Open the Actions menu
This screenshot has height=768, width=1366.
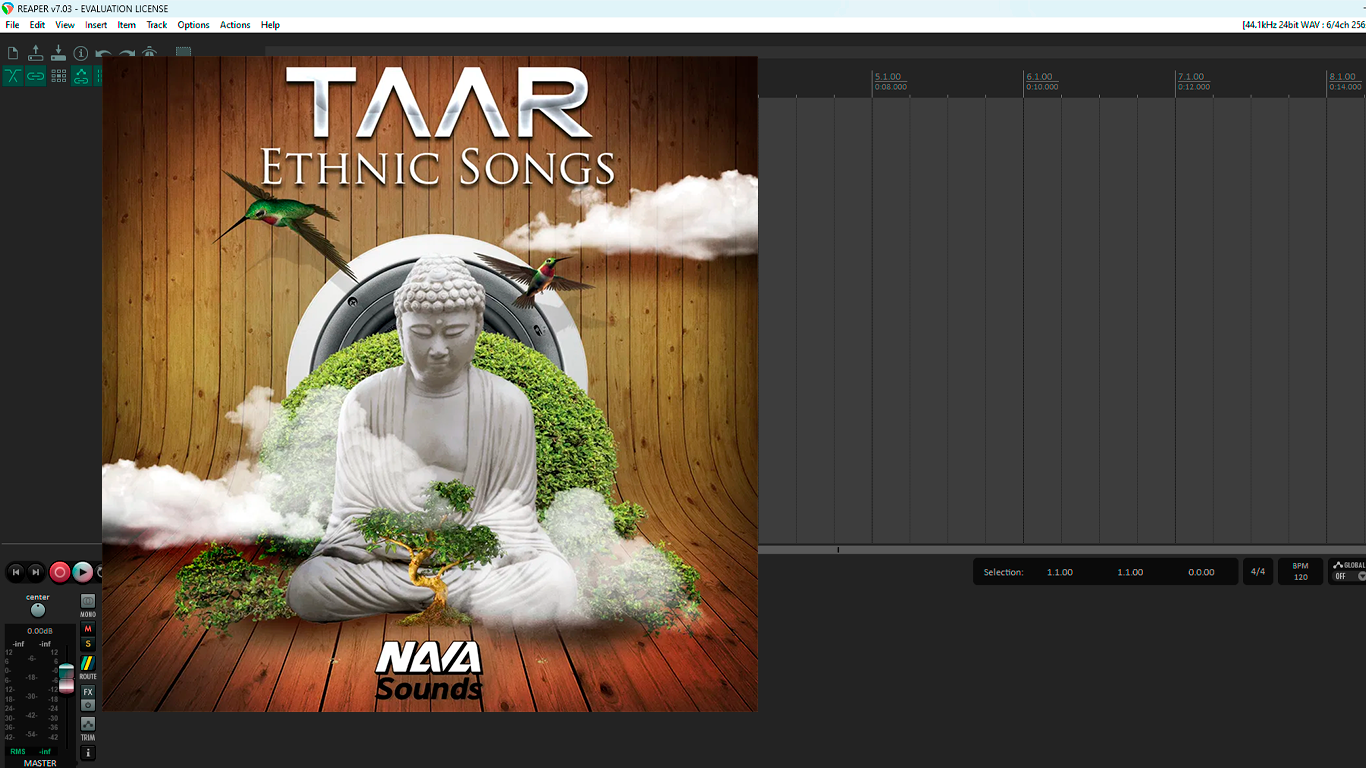click(x=235, y=25)
